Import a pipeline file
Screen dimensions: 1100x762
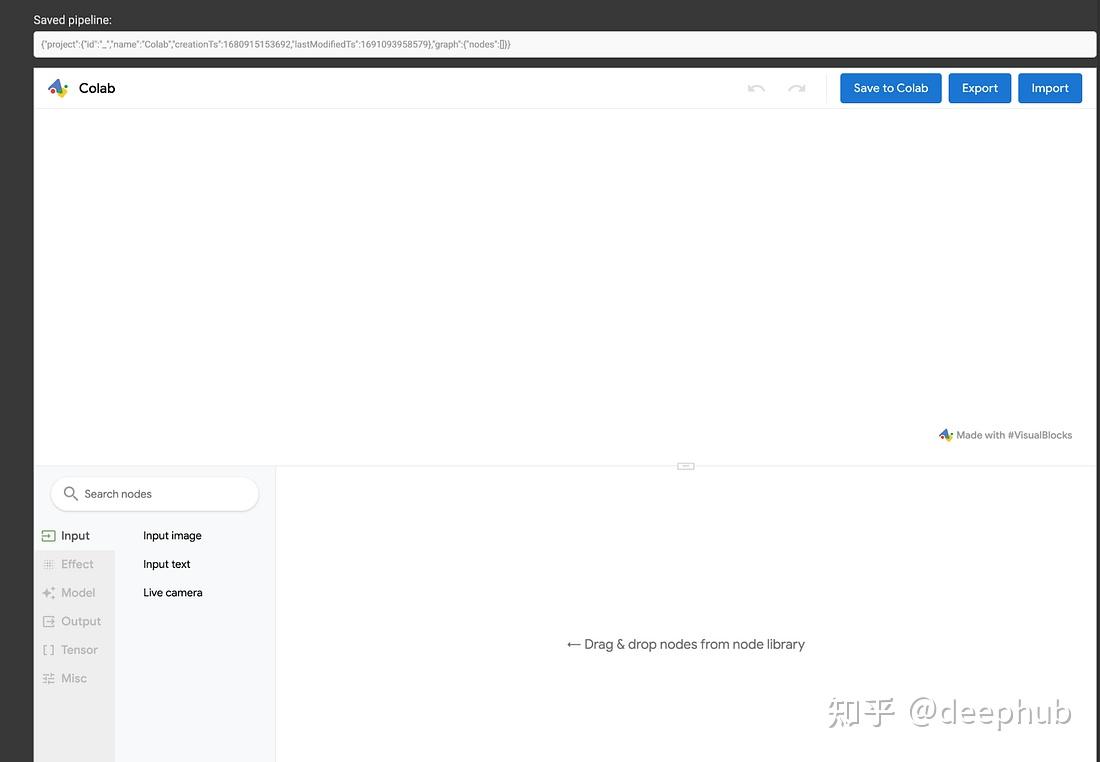1049,88
